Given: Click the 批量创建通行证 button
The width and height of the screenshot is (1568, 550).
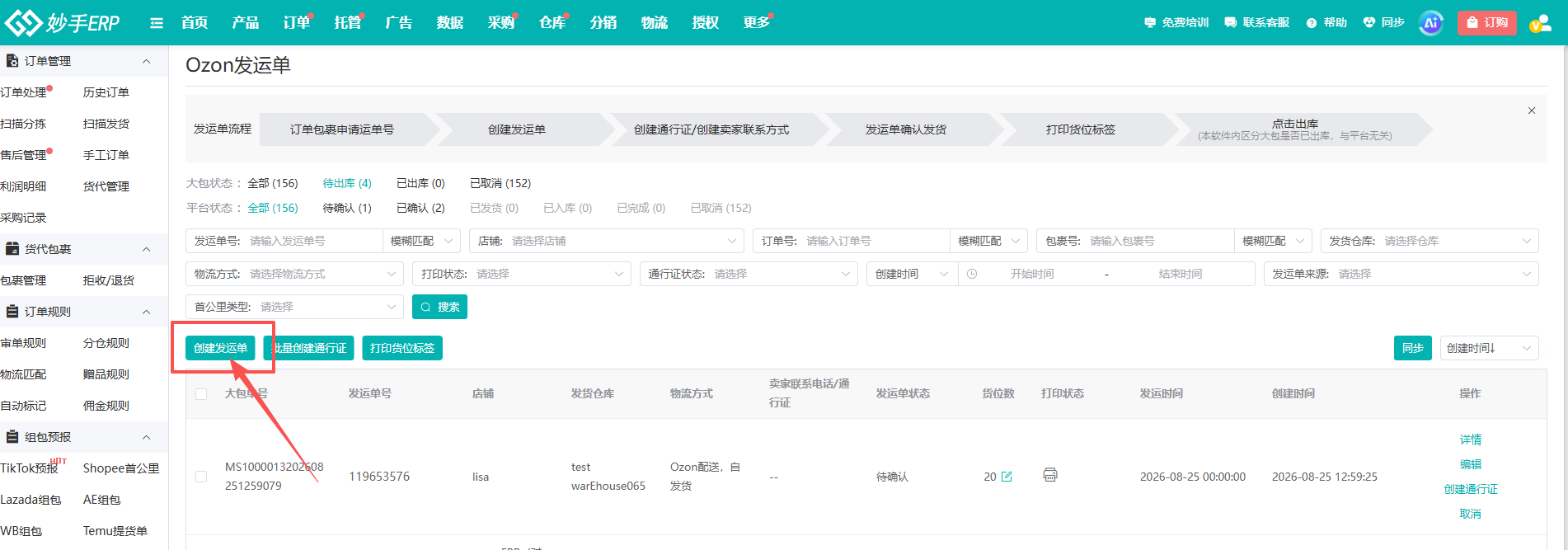Looking at the screenshot, I should coord(308,348).
